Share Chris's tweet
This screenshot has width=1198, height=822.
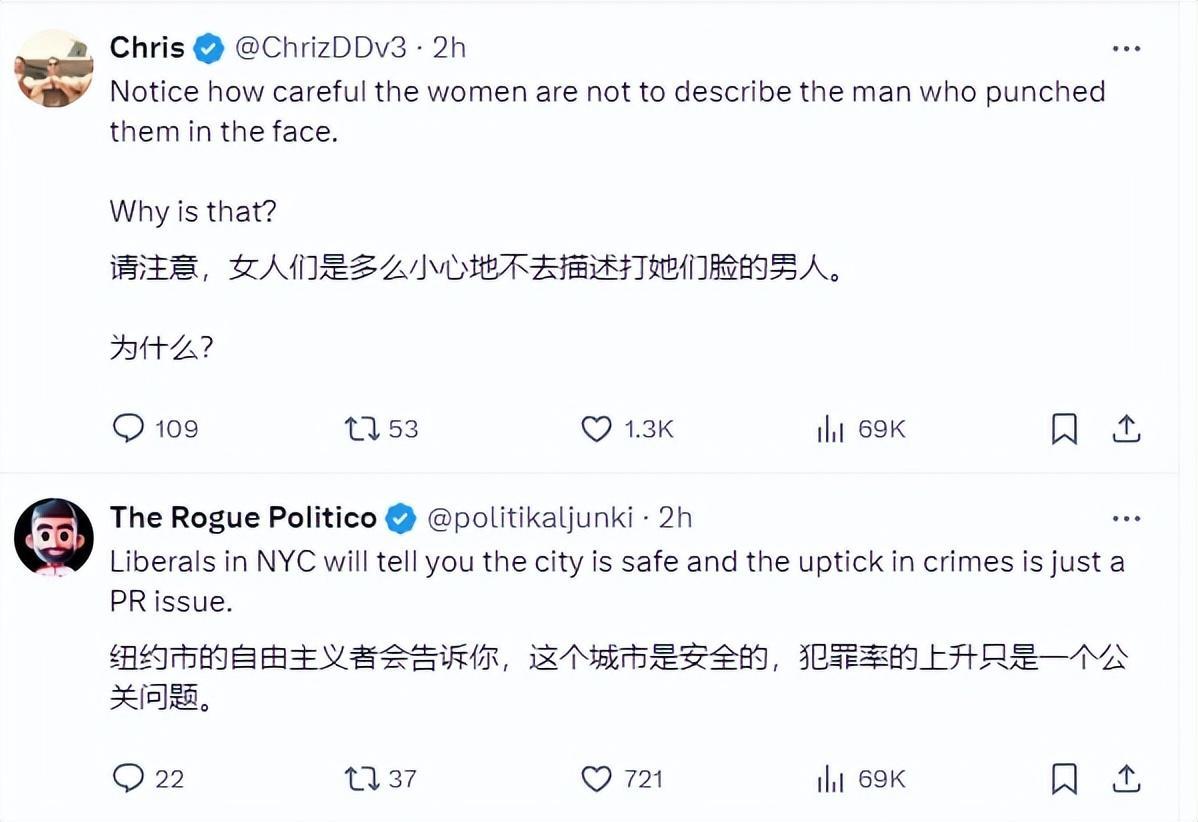click(x=1126, y=429)
